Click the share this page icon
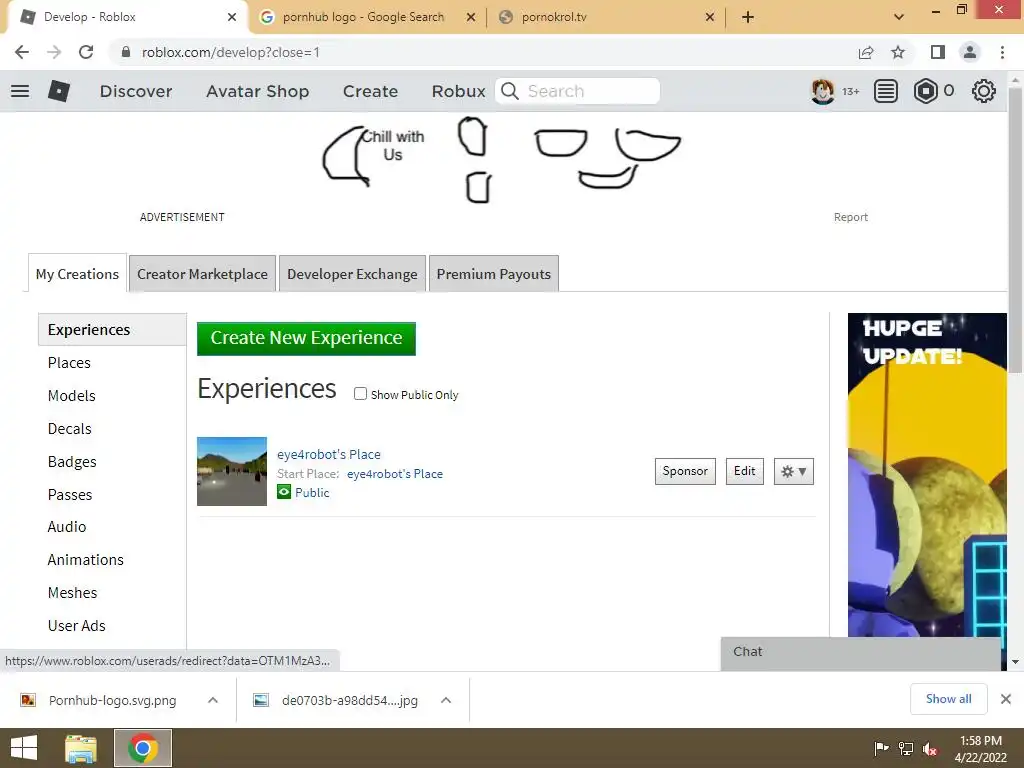 [x=866, y=52]
